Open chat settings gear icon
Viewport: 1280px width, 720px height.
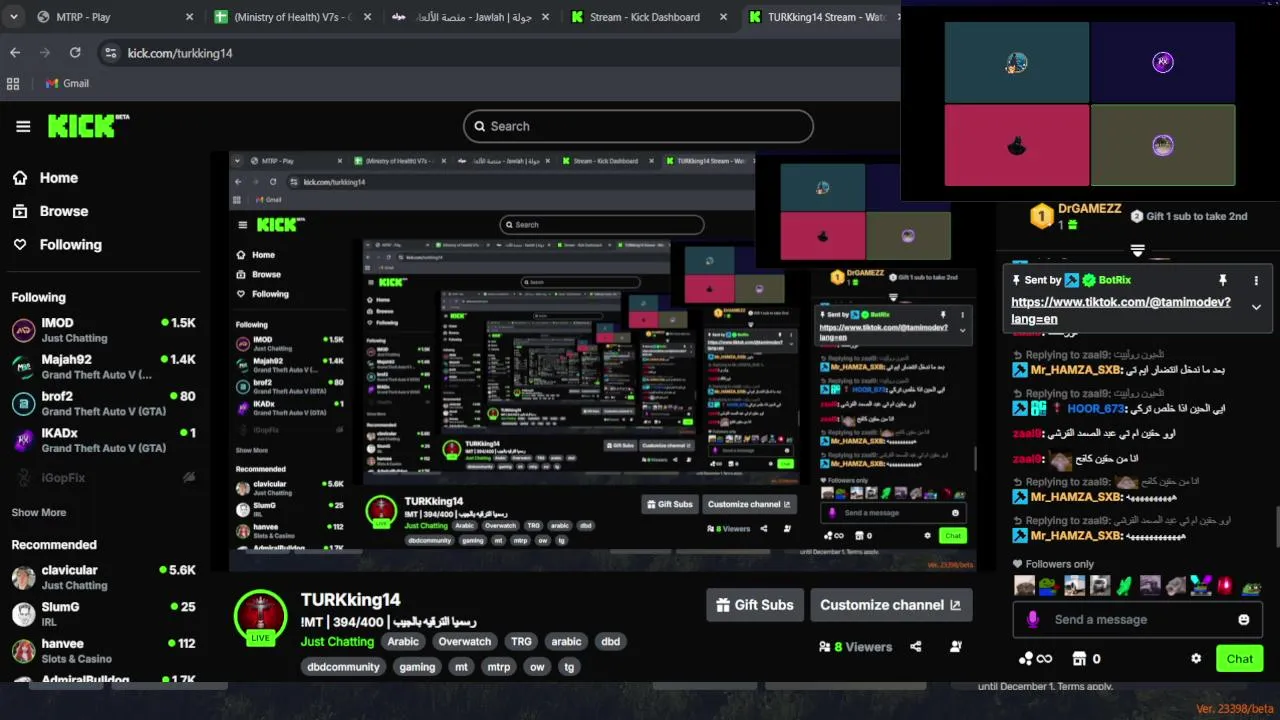pos(1196,659)
